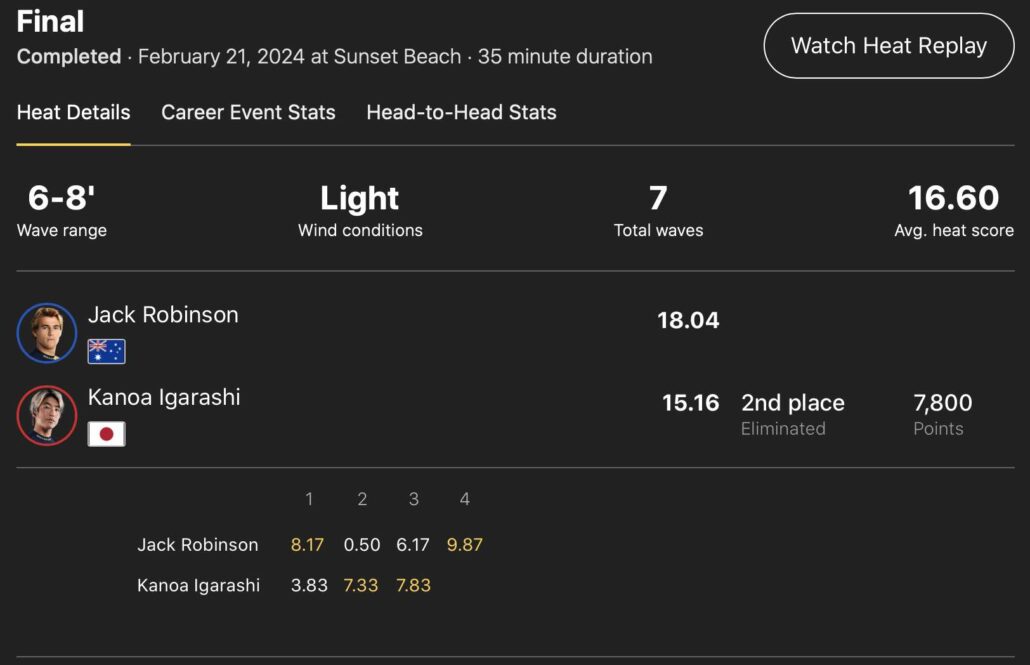Click the Jack Robinson name link
This screenshot has width=1030, height=665.
click(163, 314)
